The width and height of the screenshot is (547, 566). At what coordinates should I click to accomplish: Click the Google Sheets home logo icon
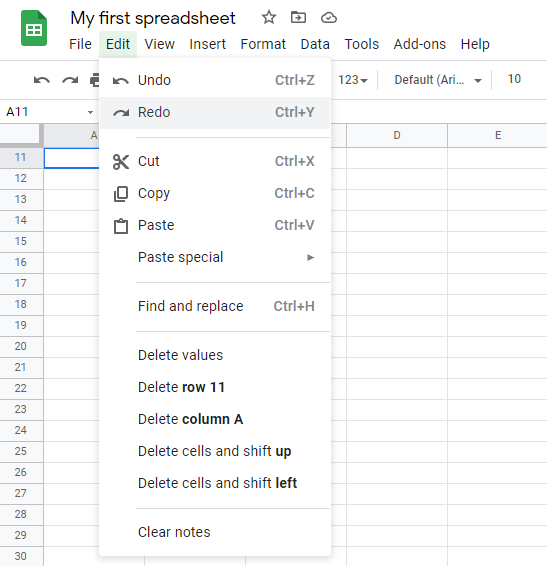click(34, 28)
